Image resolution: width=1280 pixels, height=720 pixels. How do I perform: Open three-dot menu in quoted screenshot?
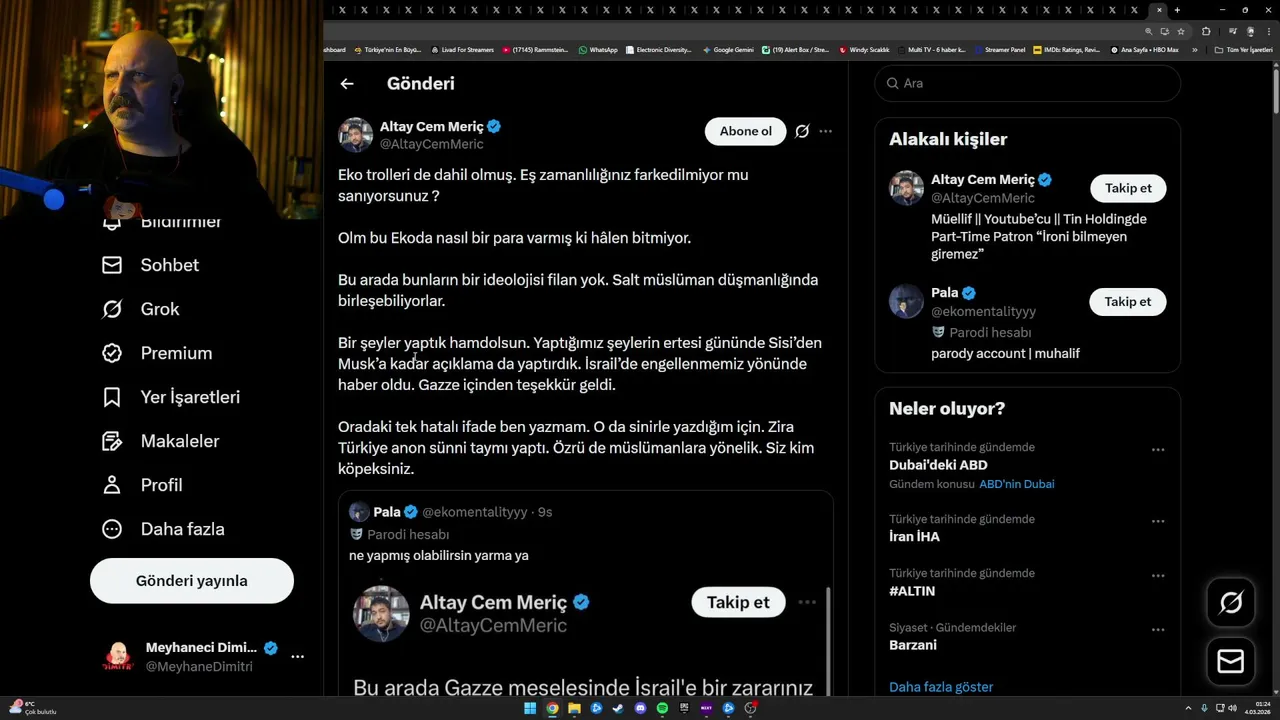[807, 602]
